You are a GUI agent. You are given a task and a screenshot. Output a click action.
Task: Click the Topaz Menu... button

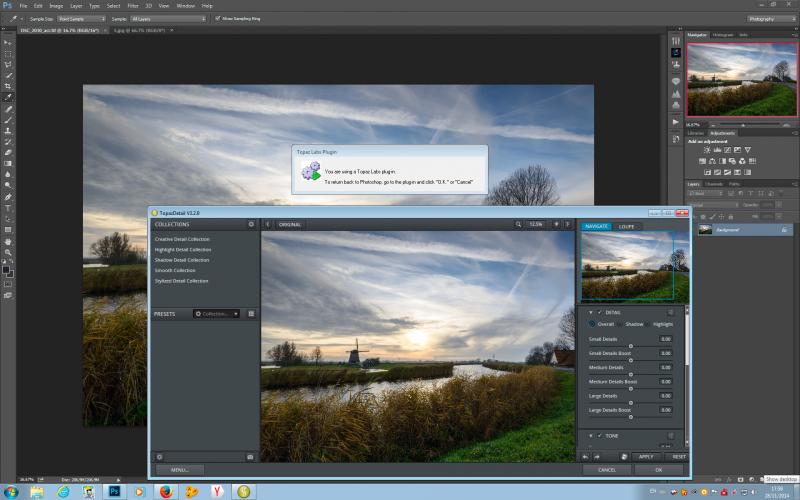coord(180,470)
